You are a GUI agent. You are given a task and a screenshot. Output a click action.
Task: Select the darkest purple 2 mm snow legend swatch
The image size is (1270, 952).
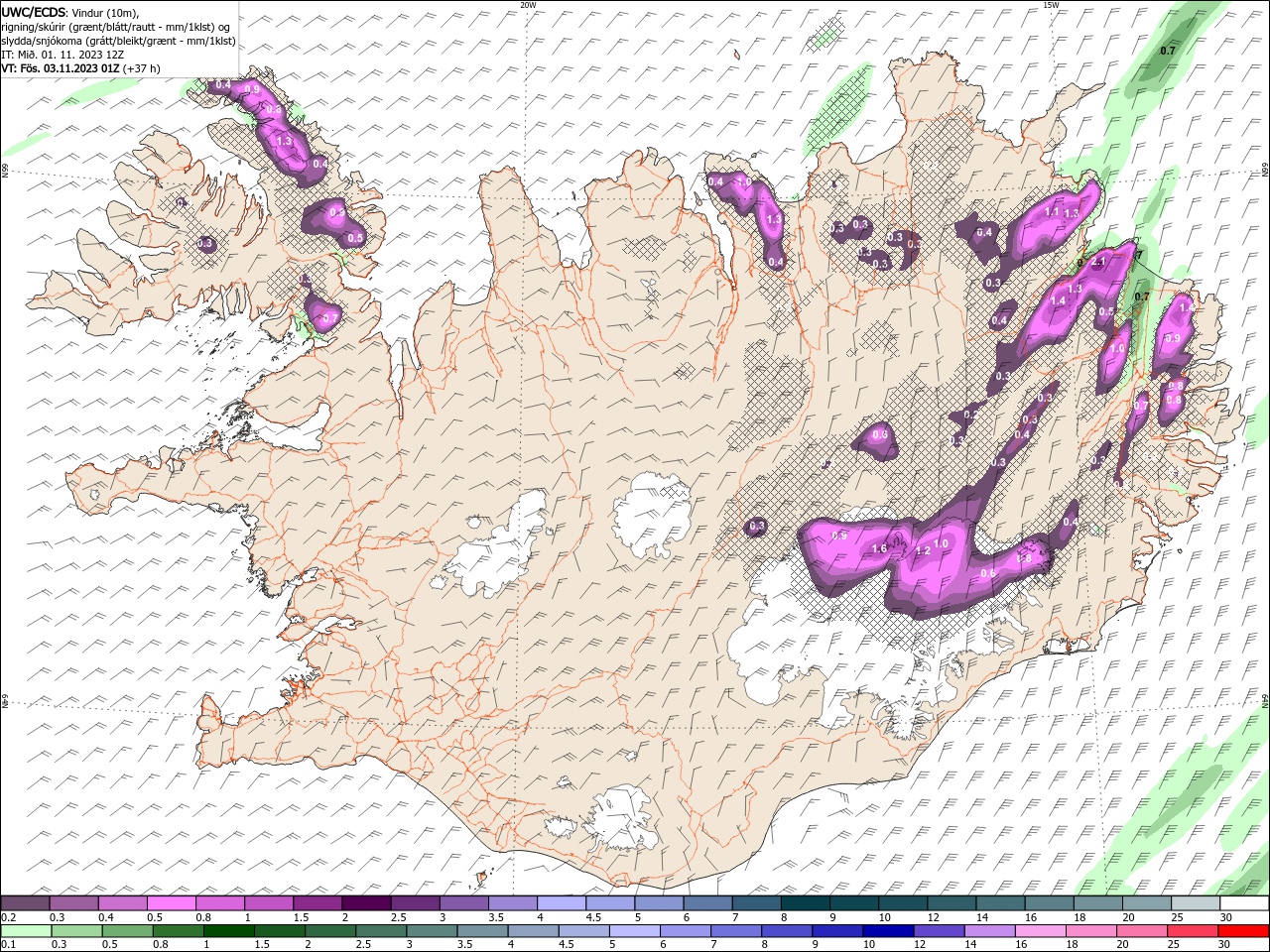coord(365,903)
